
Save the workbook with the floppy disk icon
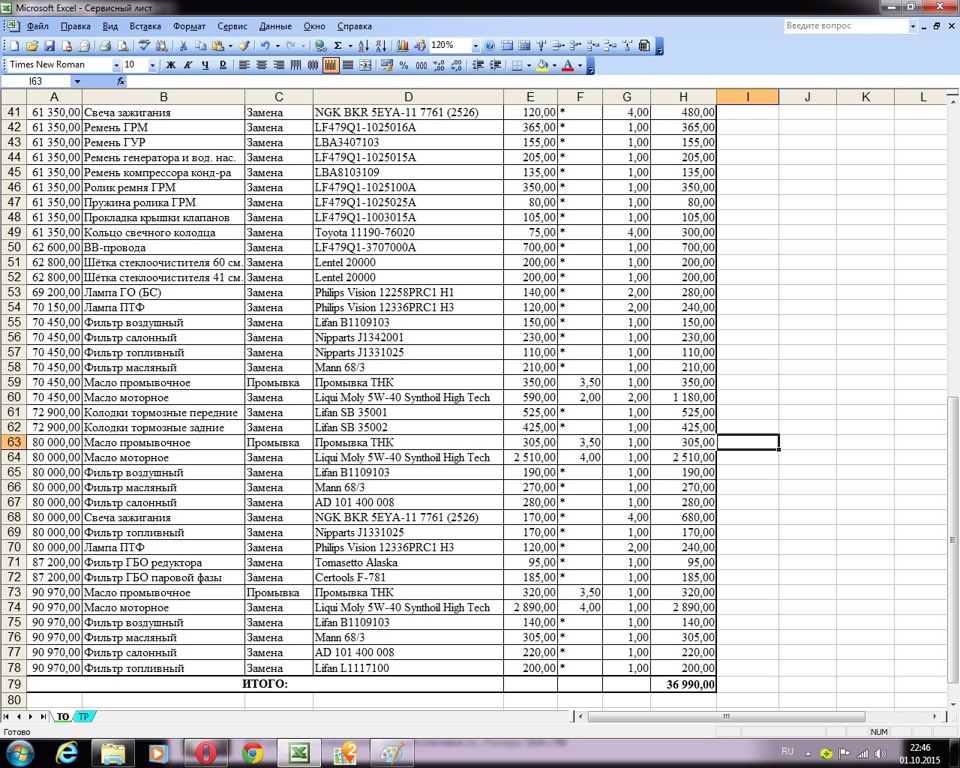tap(50, 46)
